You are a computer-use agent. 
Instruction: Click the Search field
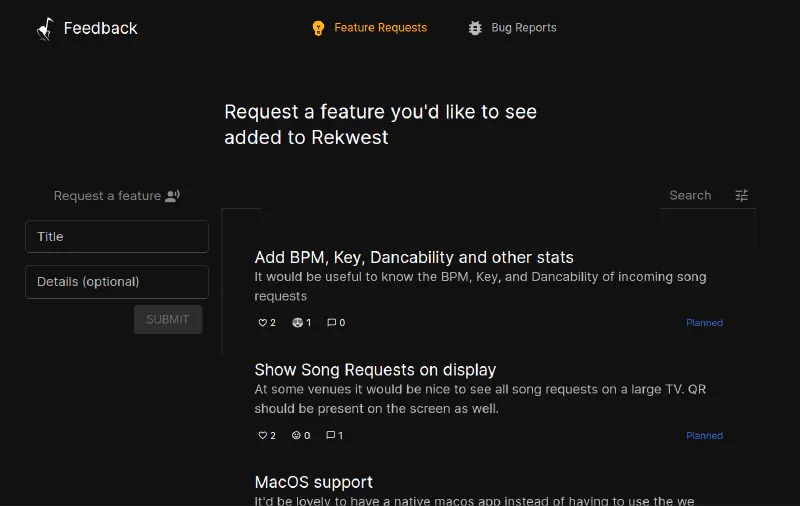coord(690,196)
